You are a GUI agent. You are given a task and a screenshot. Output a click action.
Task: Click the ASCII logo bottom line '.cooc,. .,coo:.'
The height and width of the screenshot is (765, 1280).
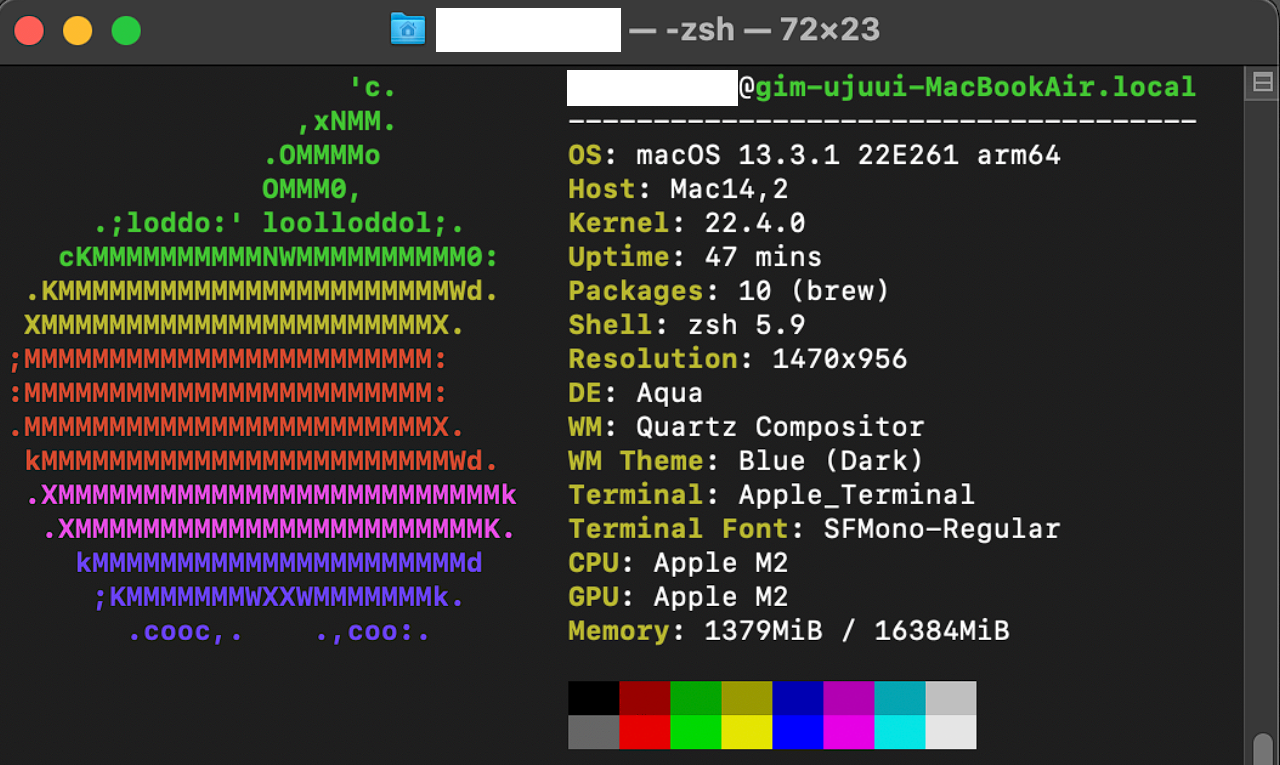[279, 633]
